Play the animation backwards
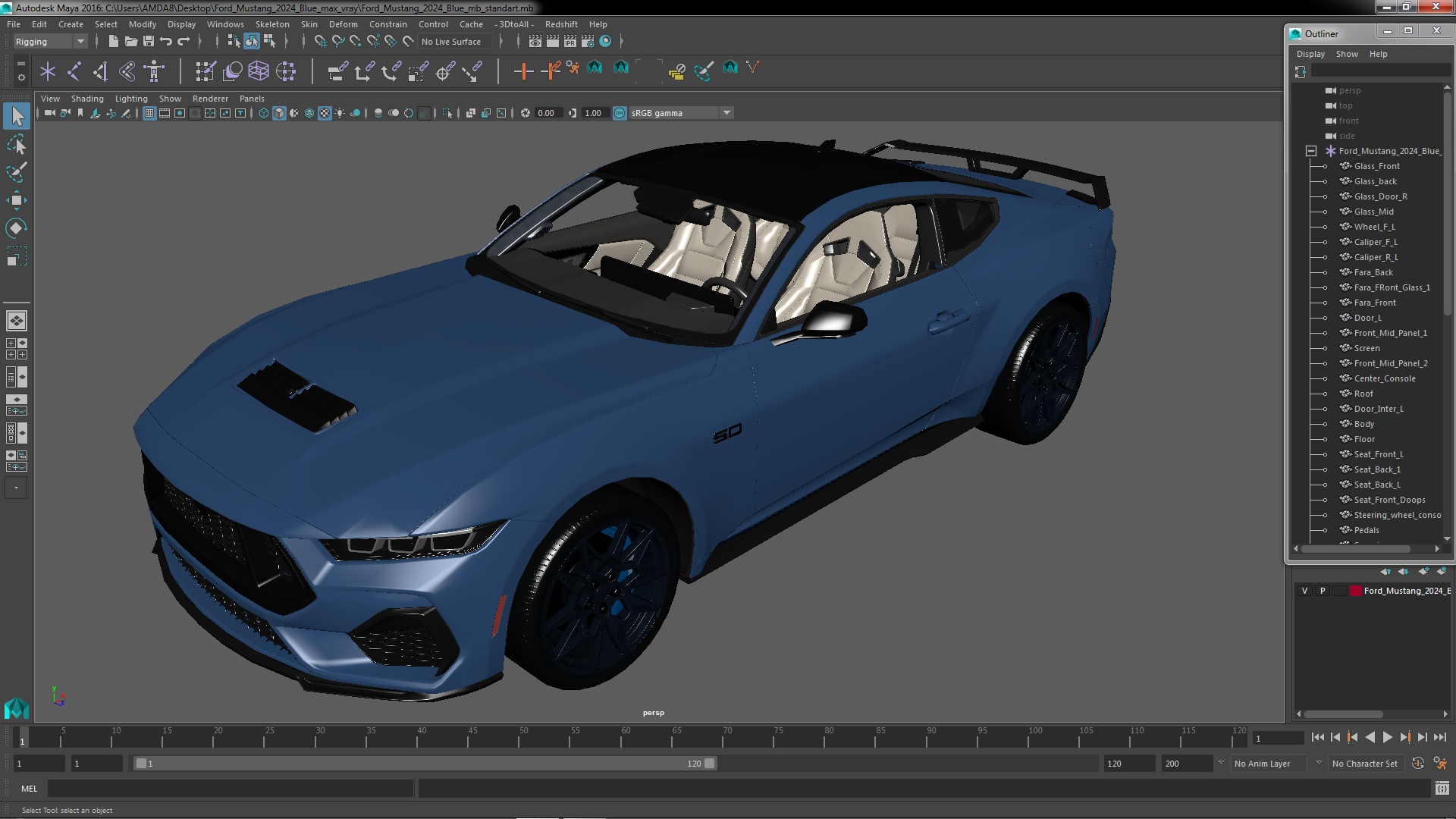Viewport: 1456px width, 819px height. coord(1370,737)
